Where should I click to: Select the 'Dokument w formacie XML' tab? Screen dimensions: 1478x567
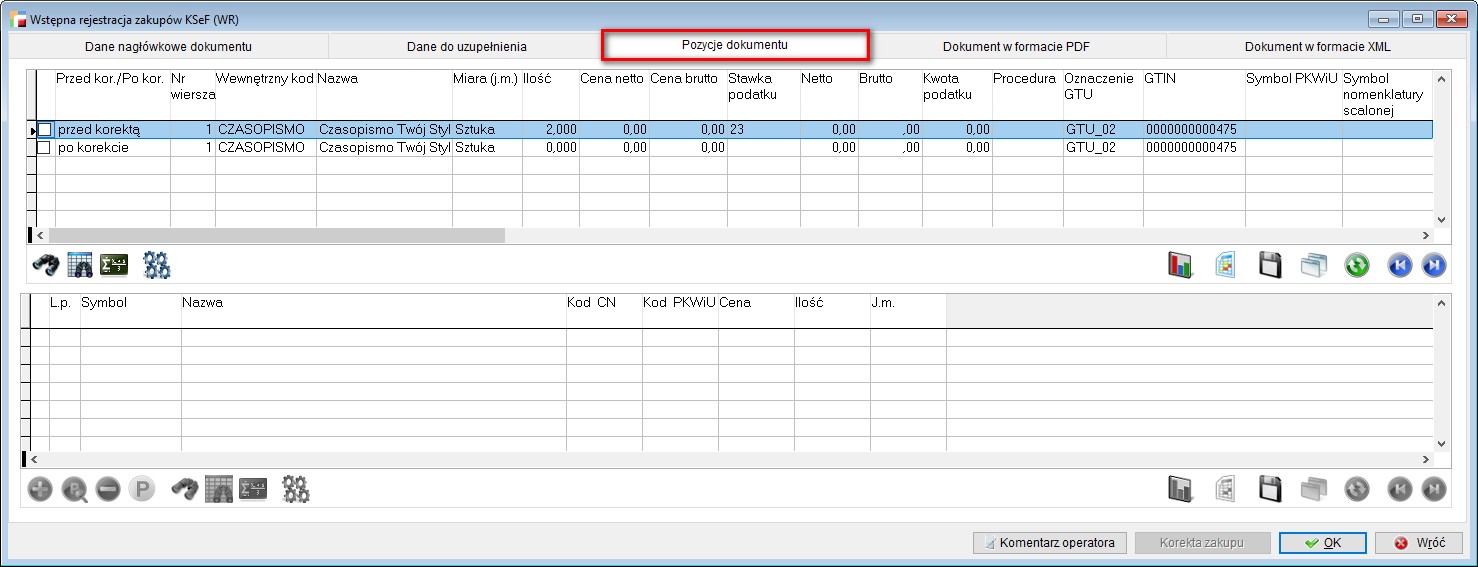coord(1317,46)
